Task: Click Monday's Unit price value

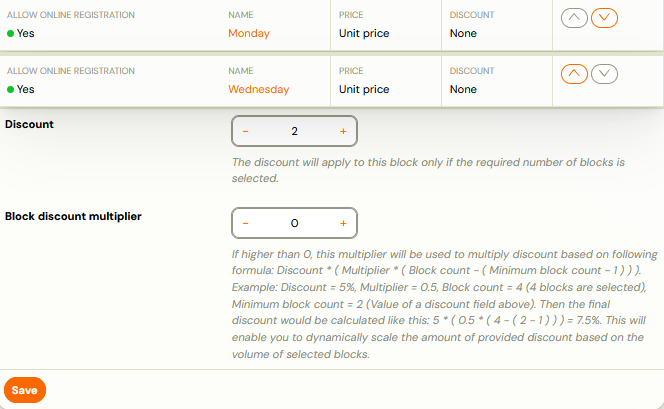Action: (364, 34)
